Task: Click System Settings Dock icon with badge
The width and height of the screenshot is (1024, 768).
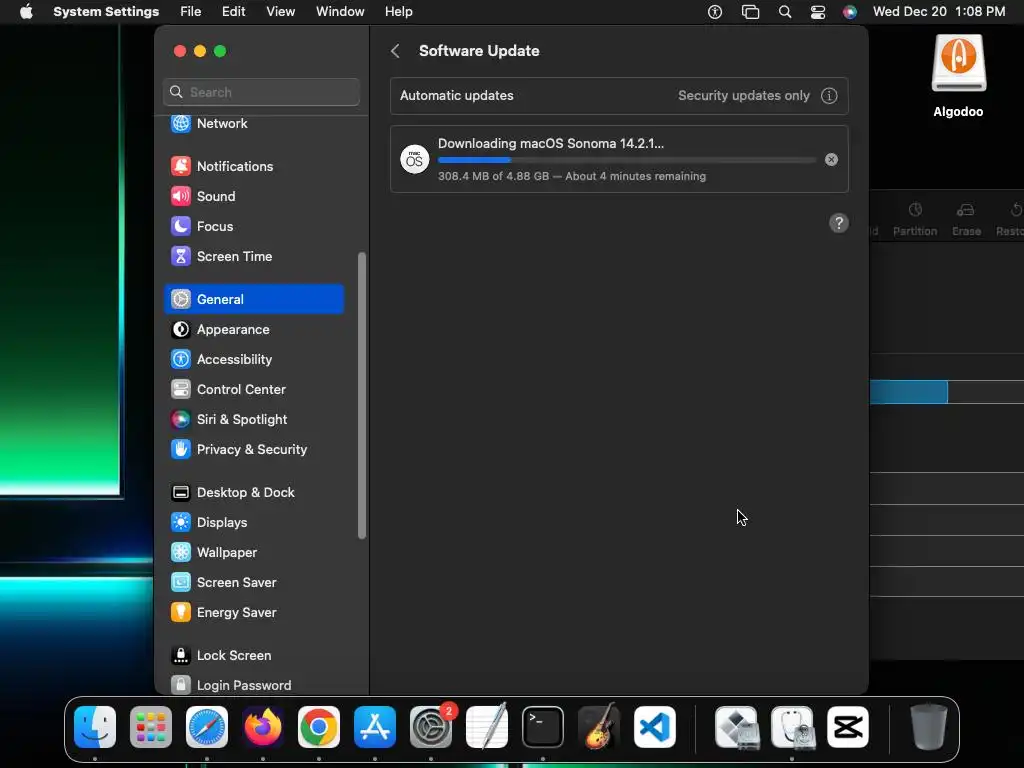Action: (x=431, y=727)
